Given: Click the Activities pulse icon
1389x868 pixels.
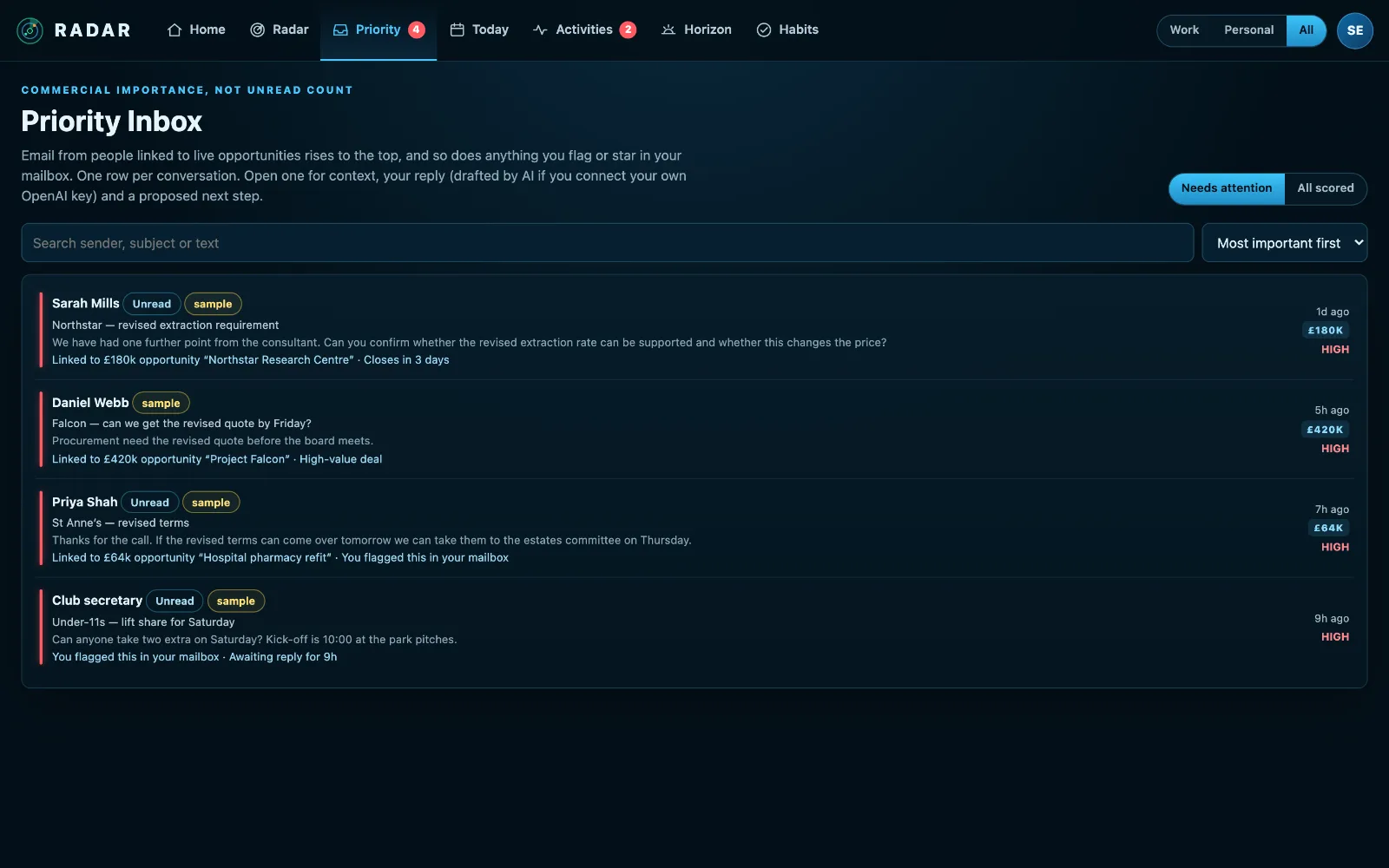Looking at the screenshot, I should [x=540, y=30].
